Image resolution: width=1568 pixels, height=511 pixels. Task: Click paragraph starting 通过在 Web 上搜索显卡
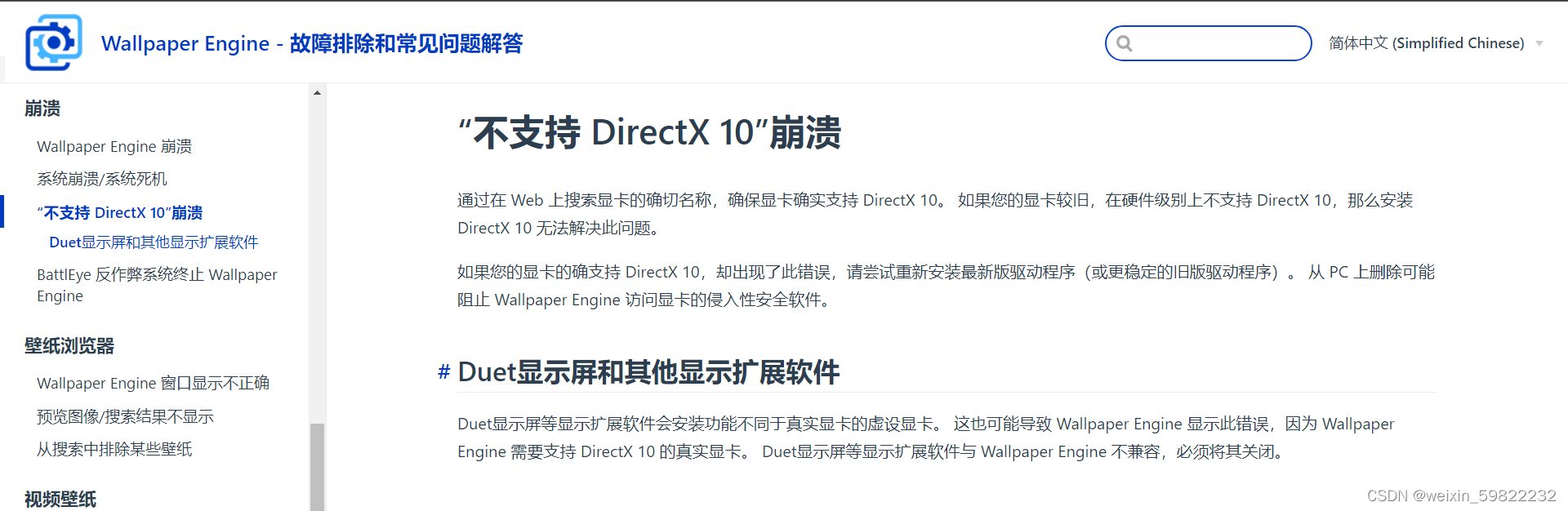pos(935,214)
